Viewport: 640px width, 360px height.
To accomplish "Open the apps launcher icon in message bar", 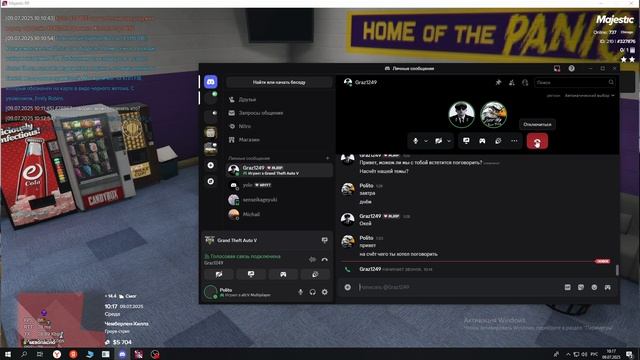I will [x=607, y=287].
